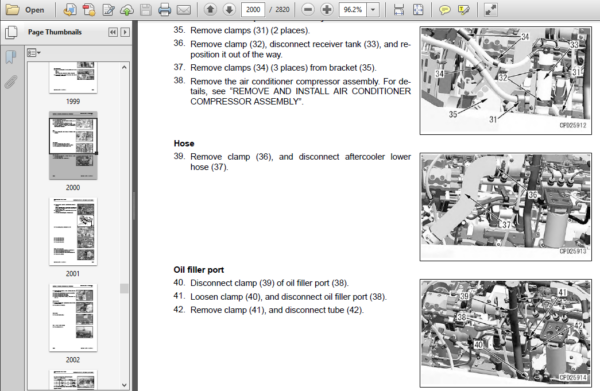
Task: Click figure CF025912 diagram
Action: point(505,80)
